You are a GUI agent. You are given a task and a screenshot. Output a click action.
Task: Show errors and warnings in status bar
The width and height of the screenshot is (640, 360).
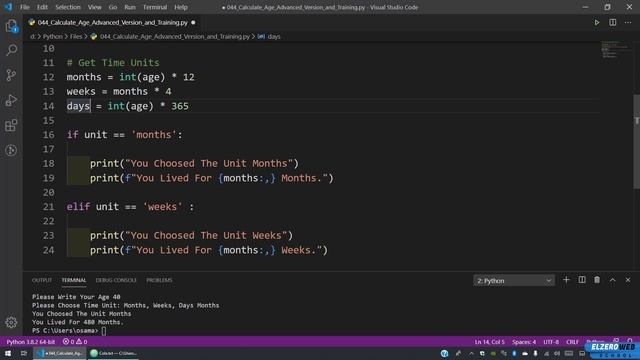pyautogui.click(x=75, y=342)
